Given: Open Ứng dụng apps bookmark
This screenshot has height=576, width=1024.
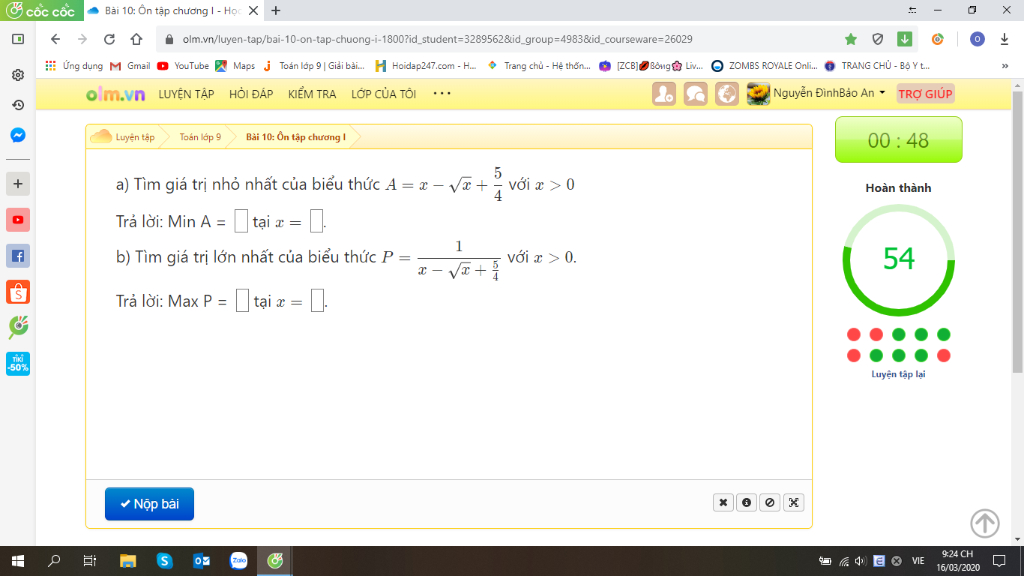Looking at the screenshot, I should tap(74, 66).
